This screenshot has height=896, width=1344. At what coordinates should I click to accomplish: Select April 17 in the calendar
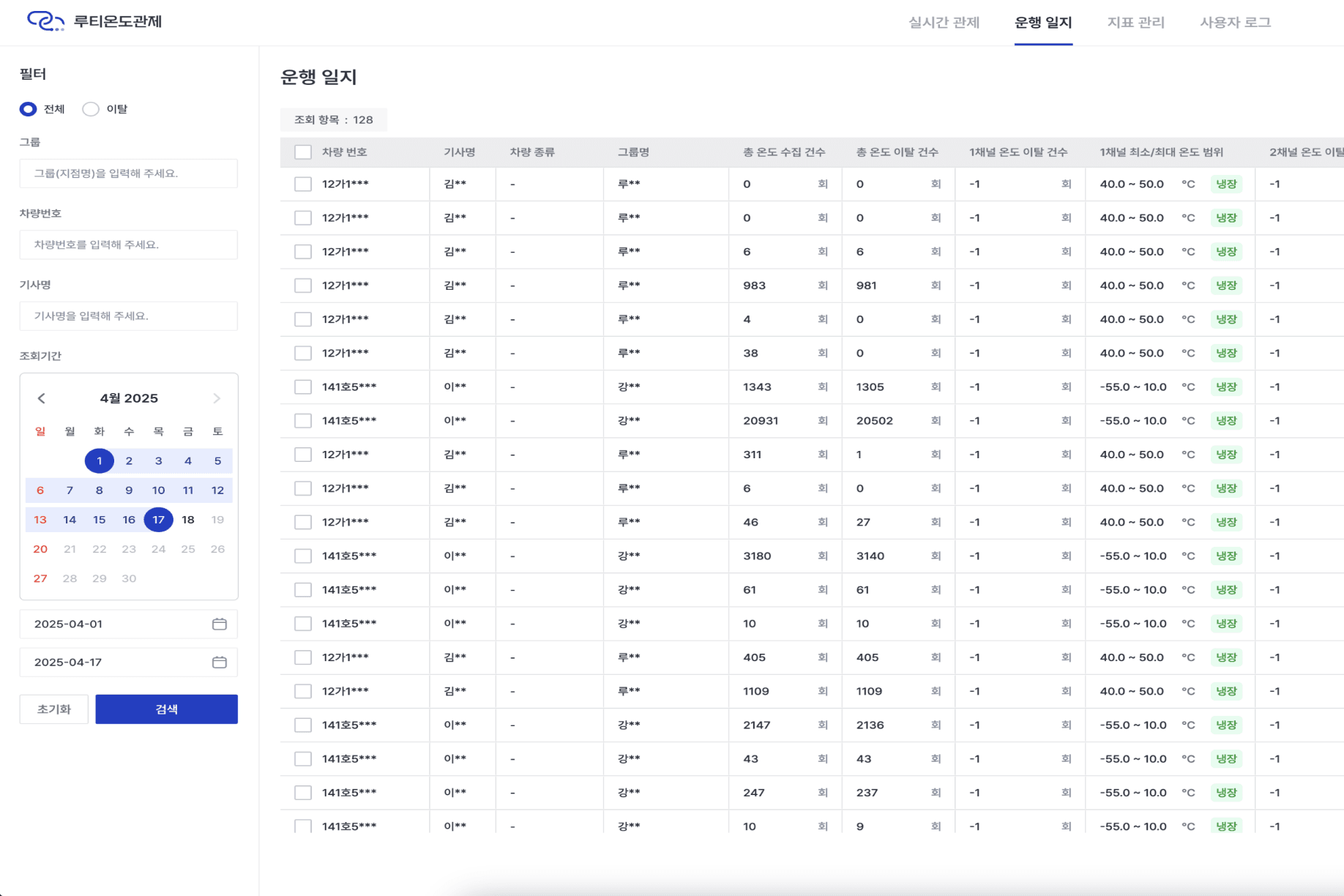(x=158, y=520)
